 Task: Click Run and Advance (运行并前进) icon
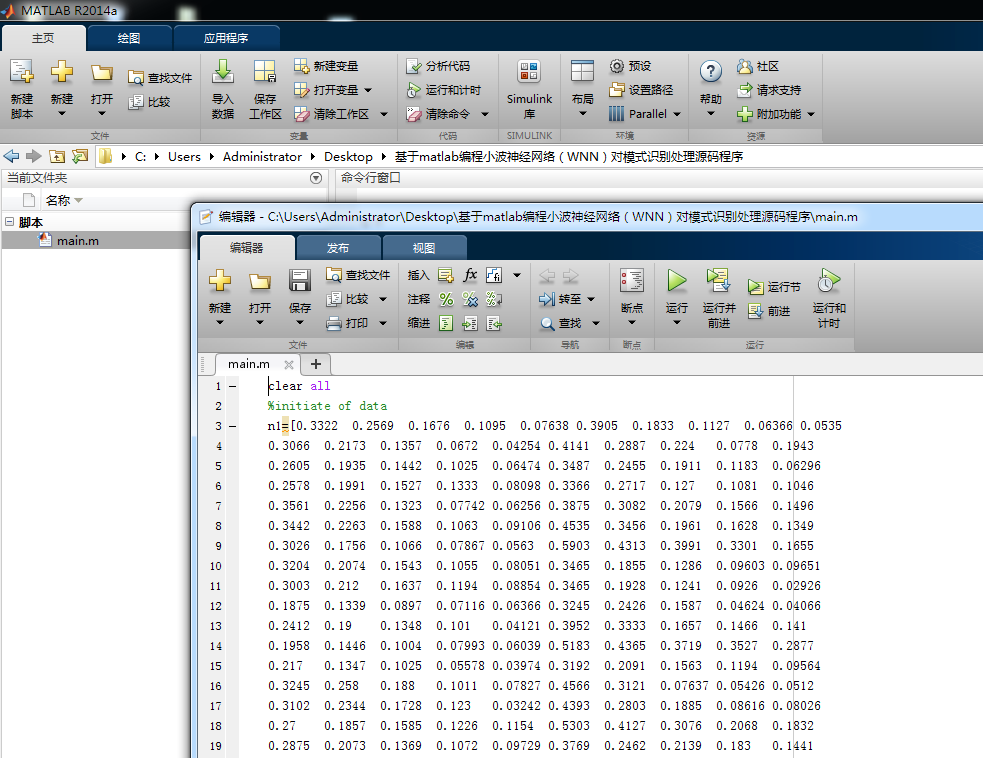(x=718, y=281)
